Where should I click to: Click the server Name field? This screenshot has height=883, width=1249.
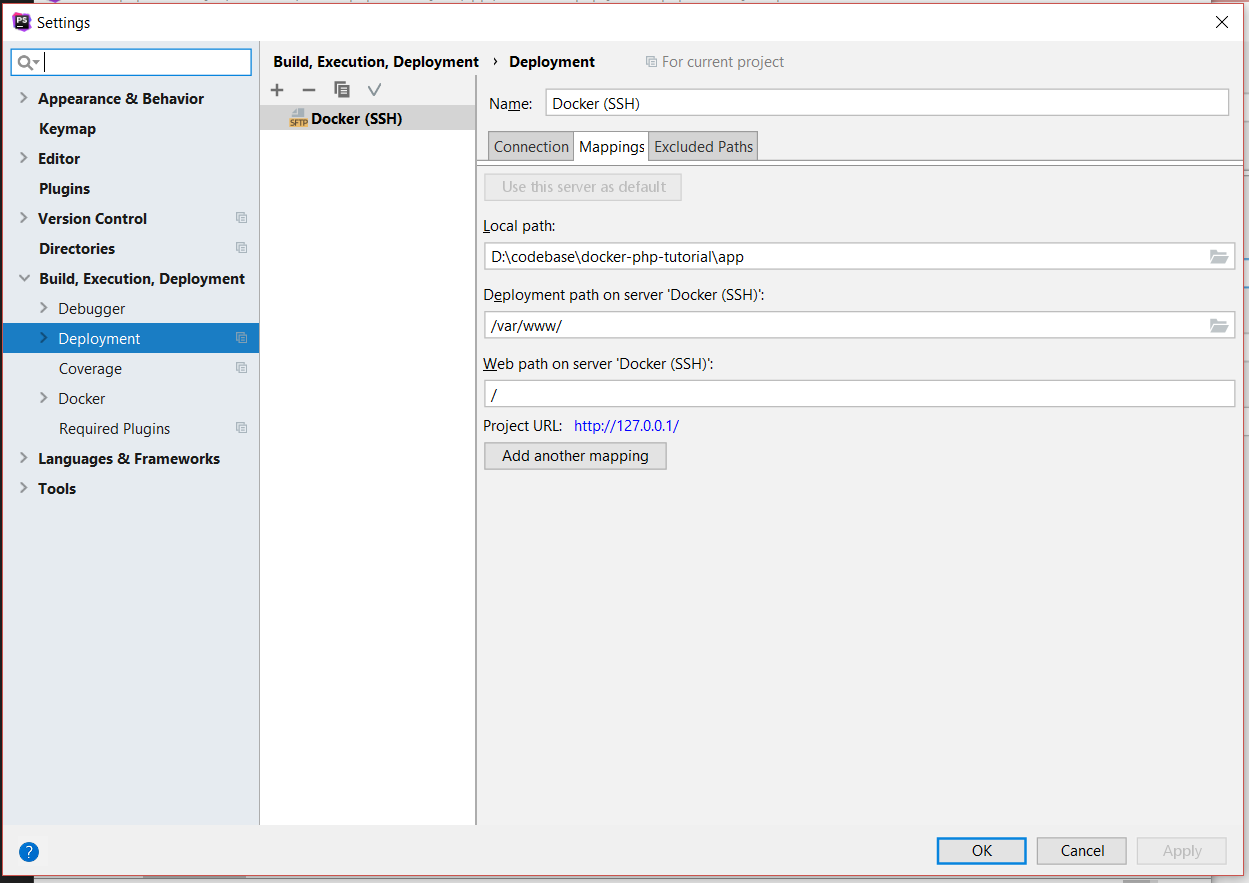(x=887, y=103)
